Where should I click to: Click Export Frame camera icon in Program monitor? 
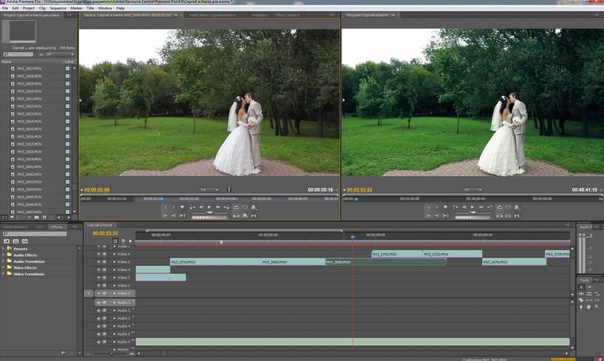click(517, 207)
